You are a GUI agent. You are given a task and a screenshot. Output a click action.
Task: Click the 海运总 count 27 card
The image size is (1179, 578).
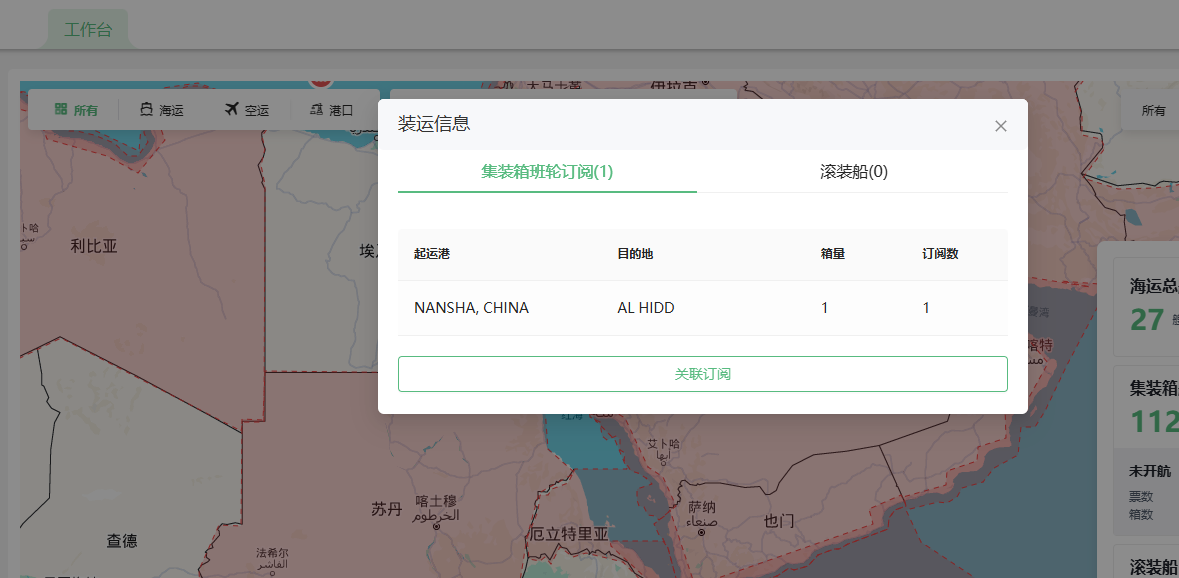point(1148,306)
